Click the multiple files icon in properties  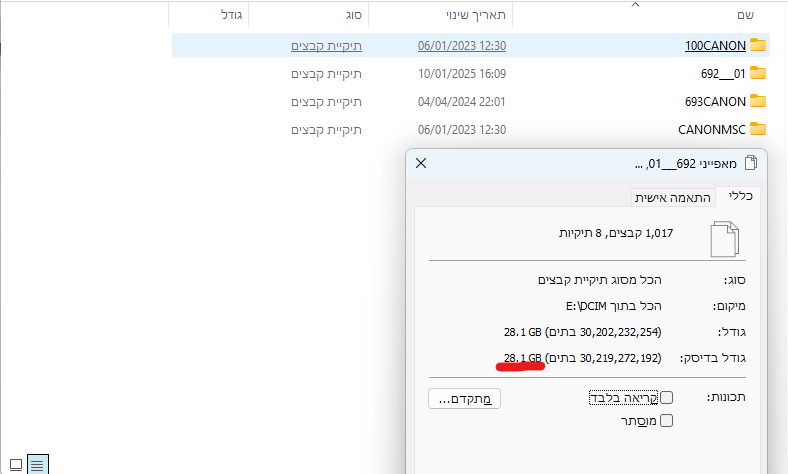click(726, 239)
